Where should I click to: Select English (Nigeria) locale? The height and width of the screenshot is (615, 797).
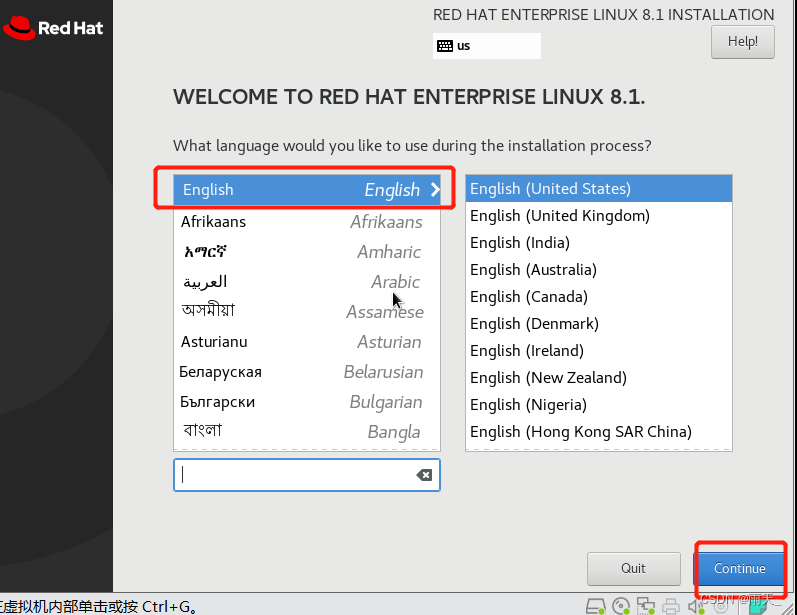(599, 405)
